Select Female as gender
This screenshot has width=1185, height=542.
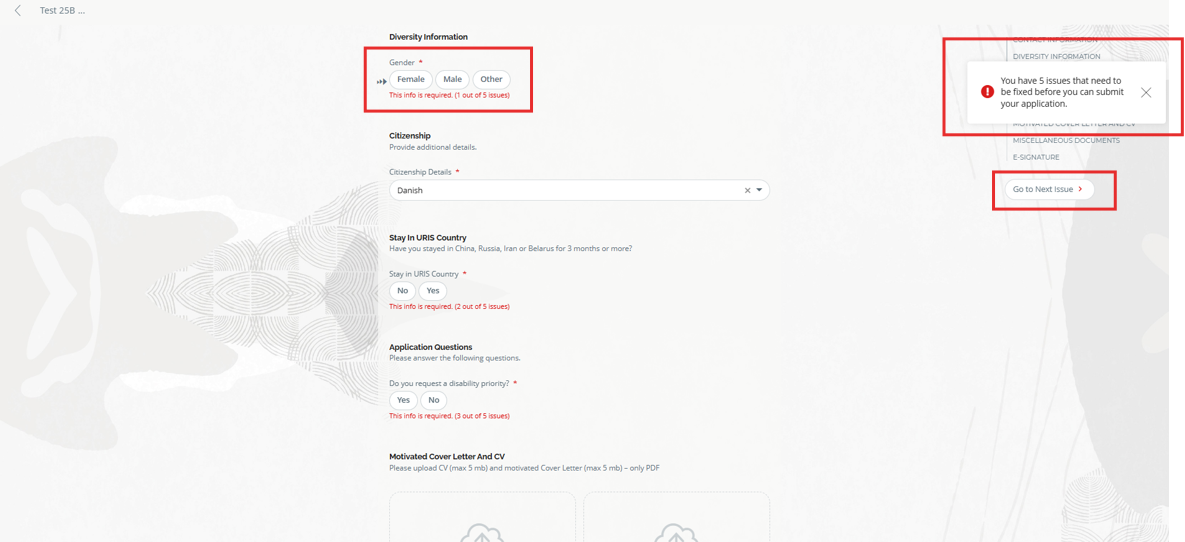click(411, 80)
